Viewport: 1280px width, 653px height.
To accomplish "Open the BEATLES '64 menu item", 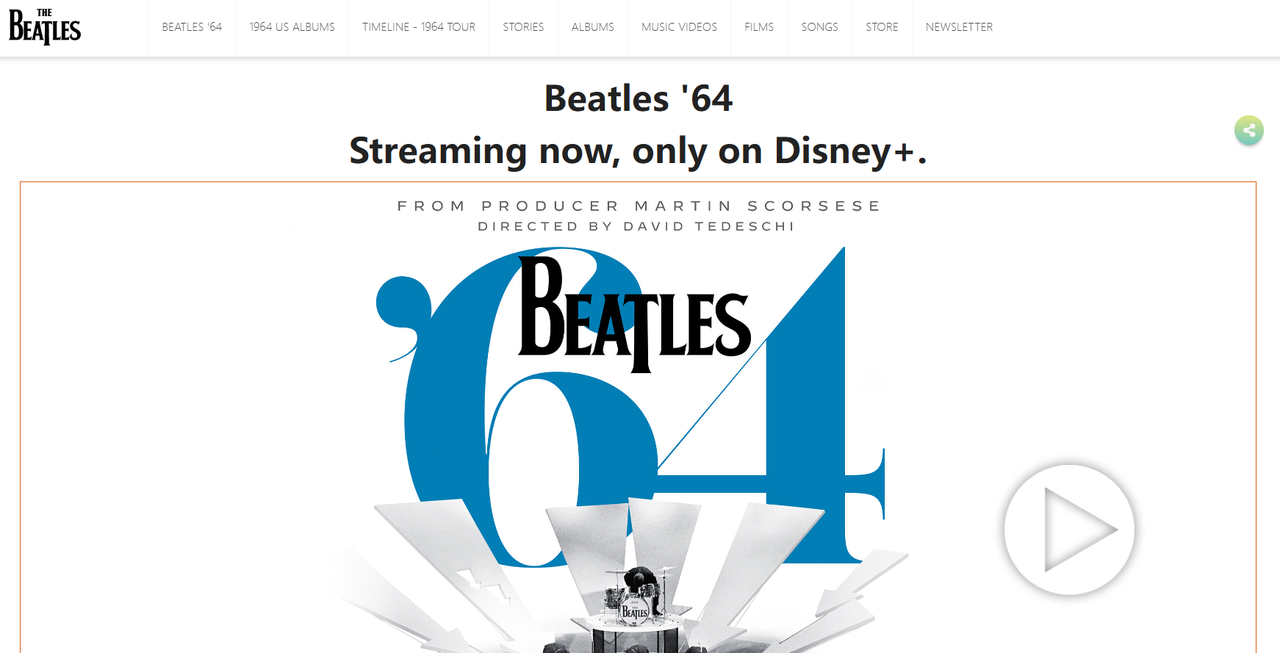I will (192, 27).
